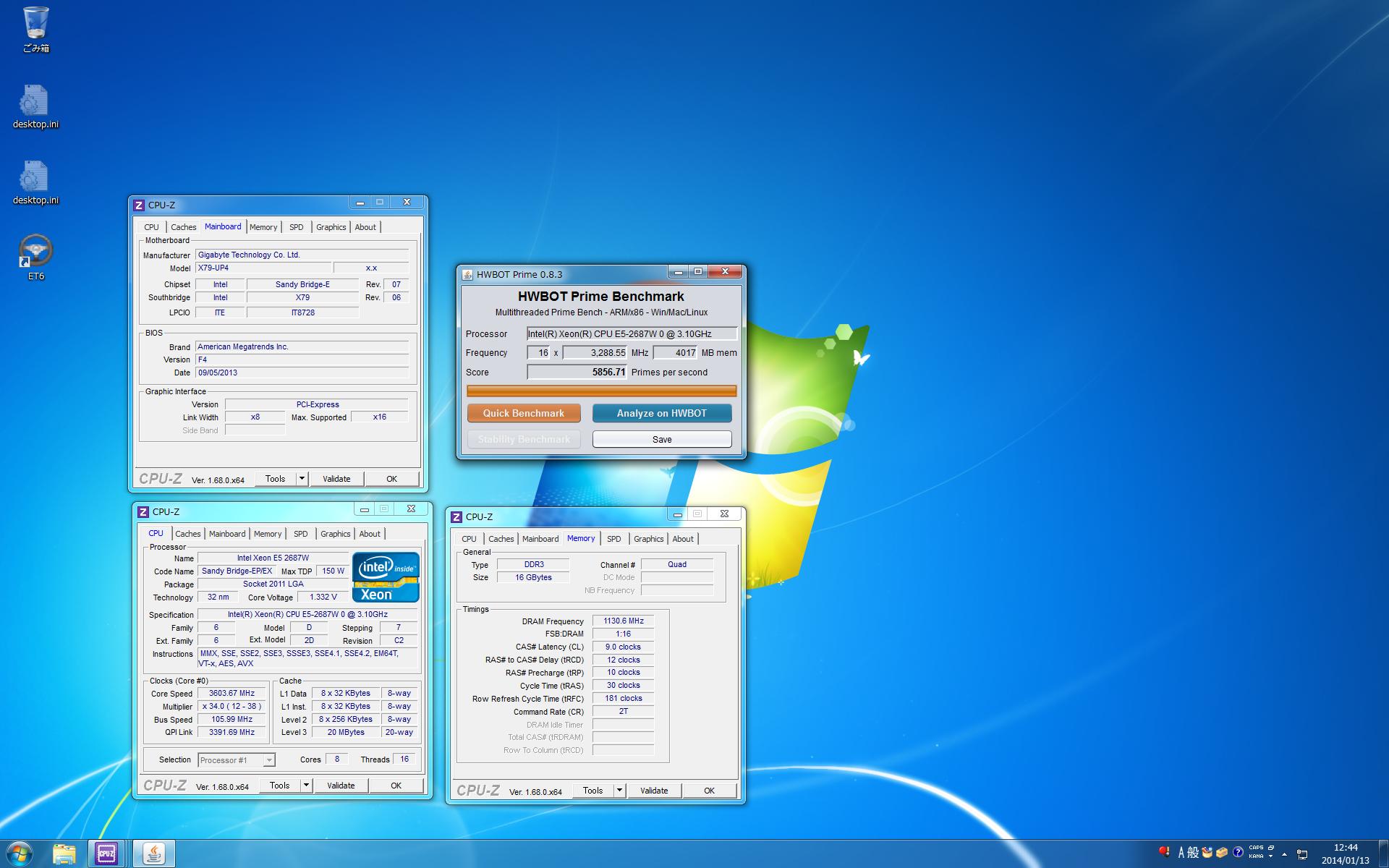
Task: Switch to CPU tab in Memory window
Action: (x=469, y=539)
